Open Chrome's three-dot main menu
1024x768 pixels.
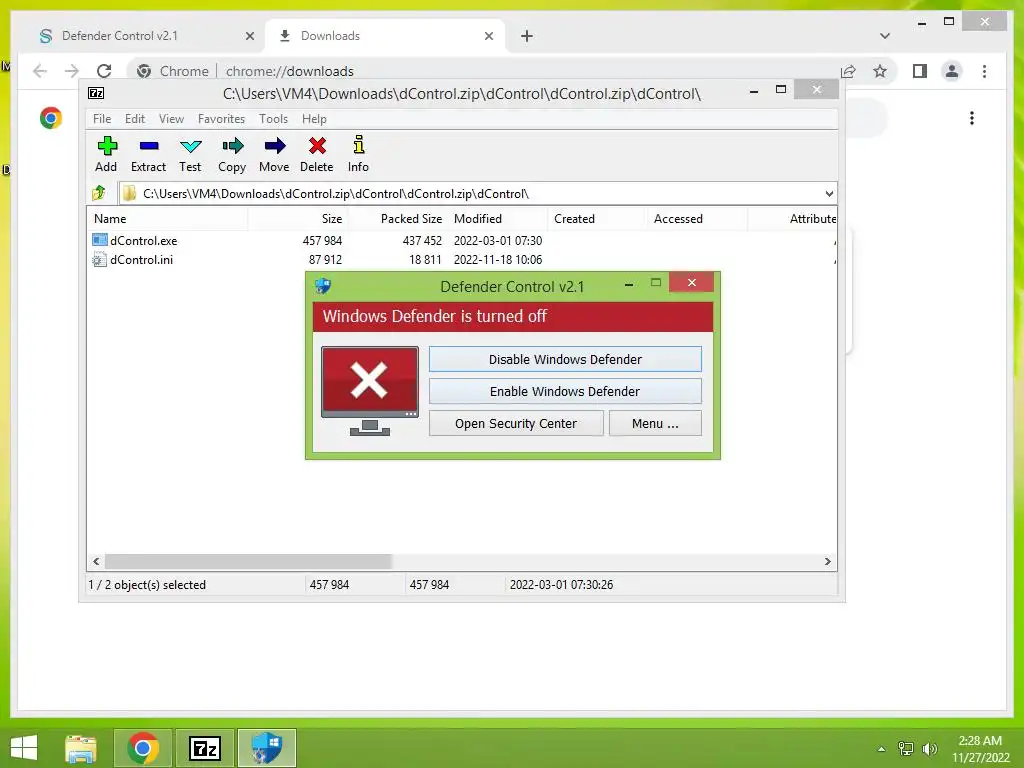[x=984, y=71]
